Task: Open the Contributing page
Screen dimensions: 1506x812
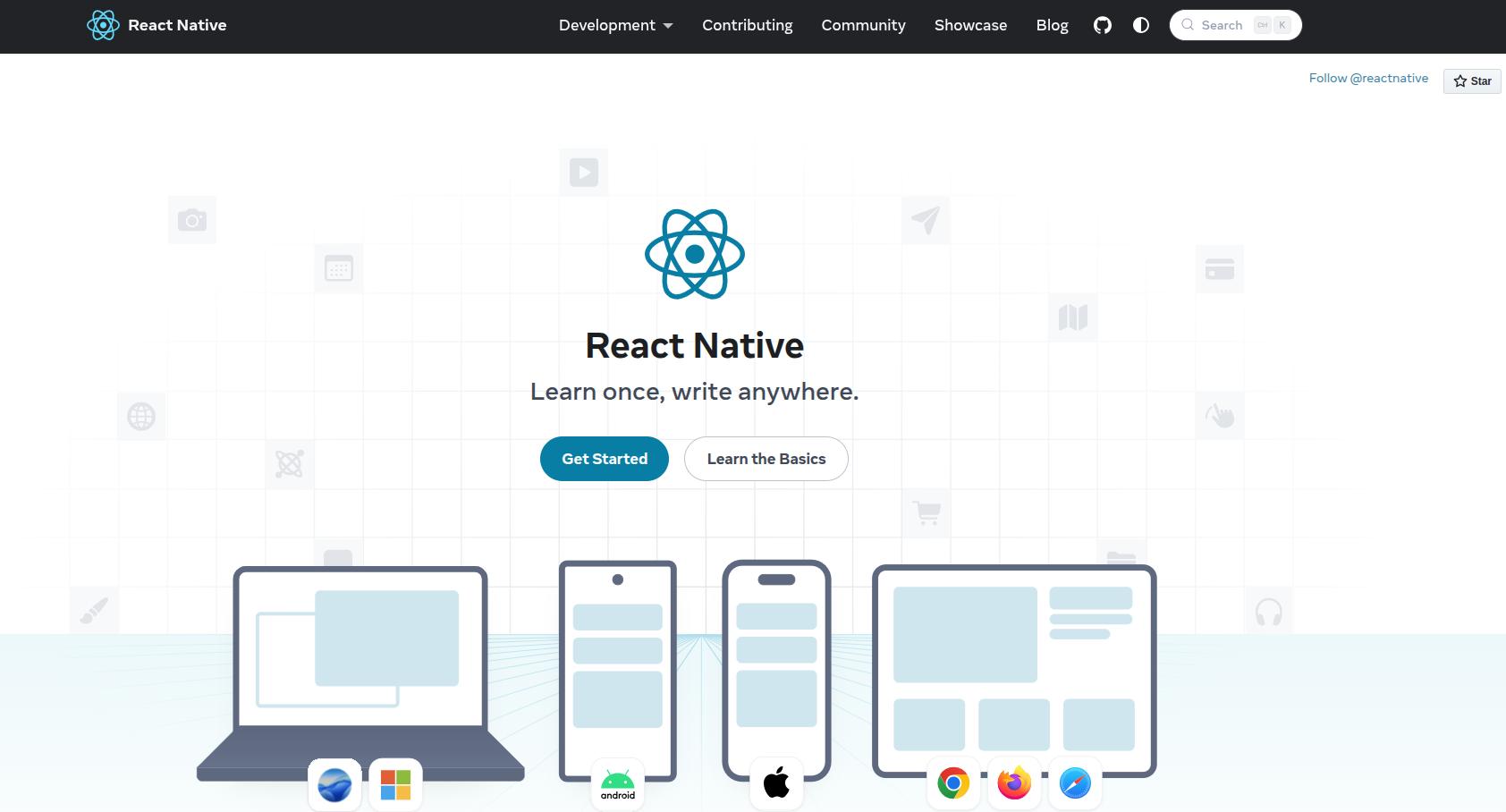Action: (x=748, y=25)
